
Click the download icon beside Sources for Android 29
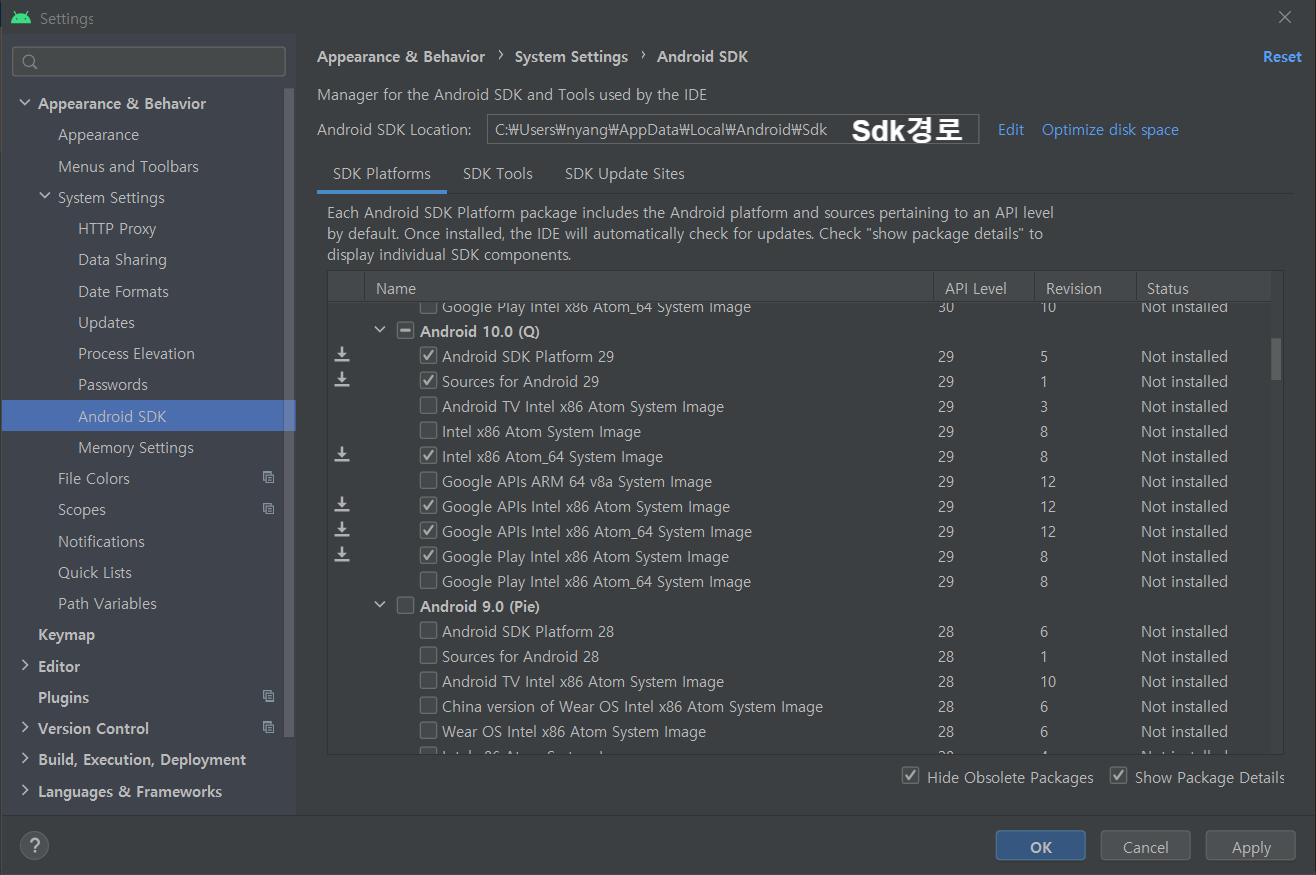(342, 379)
